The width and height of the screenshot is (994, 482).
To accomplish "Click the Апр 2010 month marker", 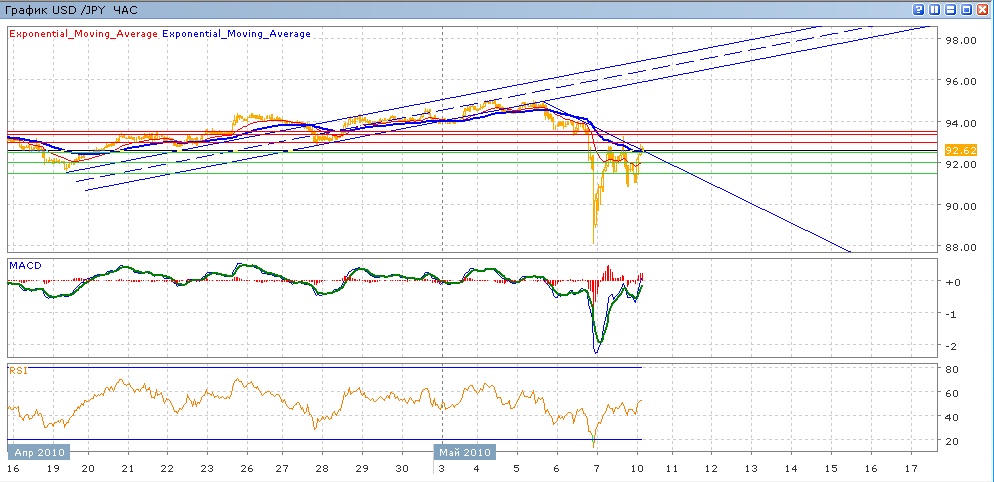I will 40,451.
